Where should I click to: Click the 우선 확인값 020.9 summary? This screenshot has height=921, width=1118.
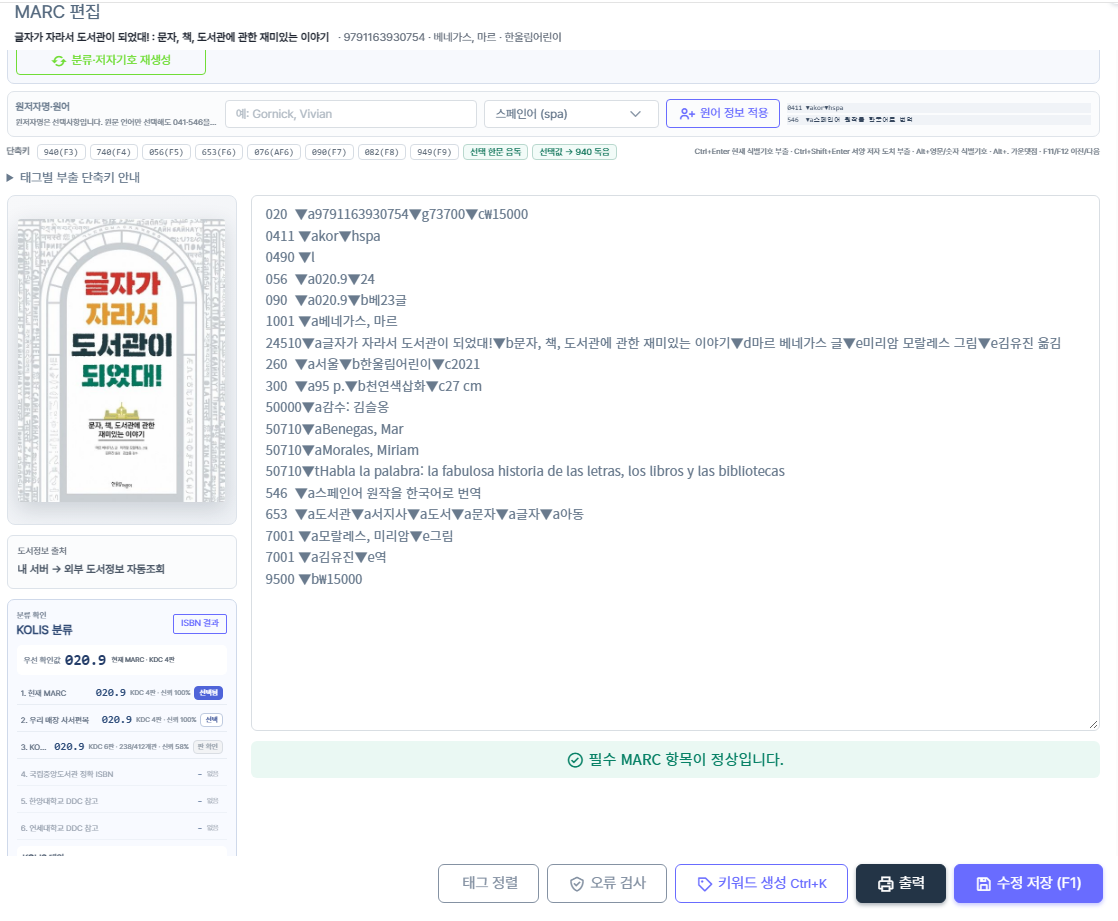[121, 660]
